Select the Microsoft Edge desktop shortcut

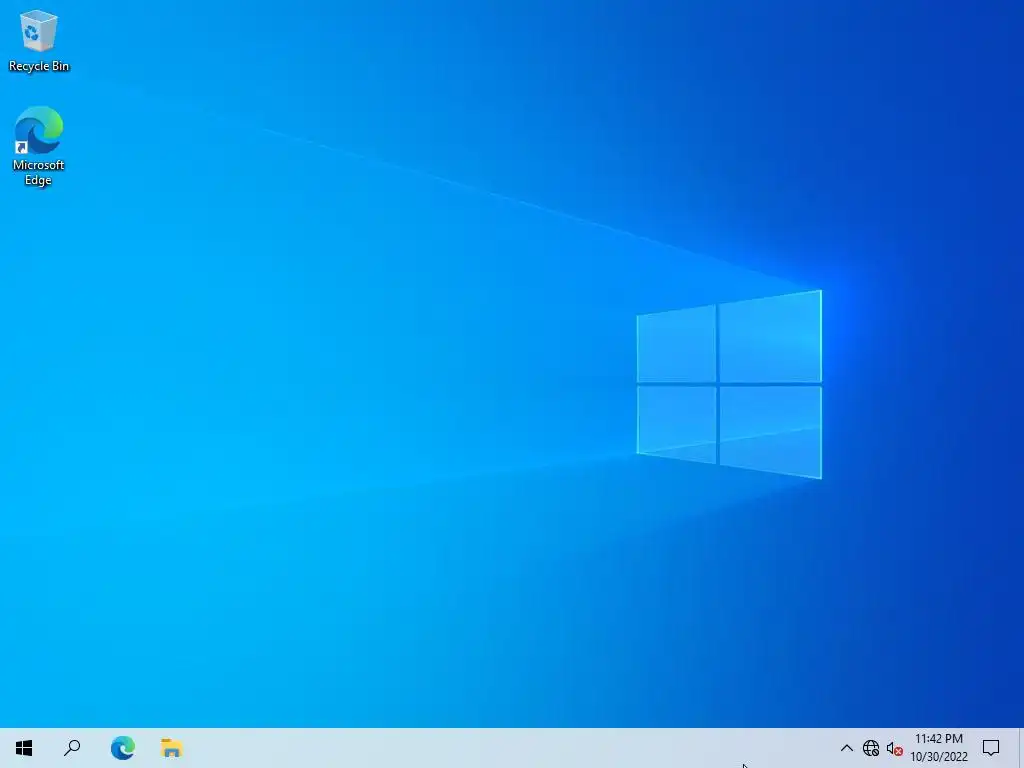click(39, 146)
